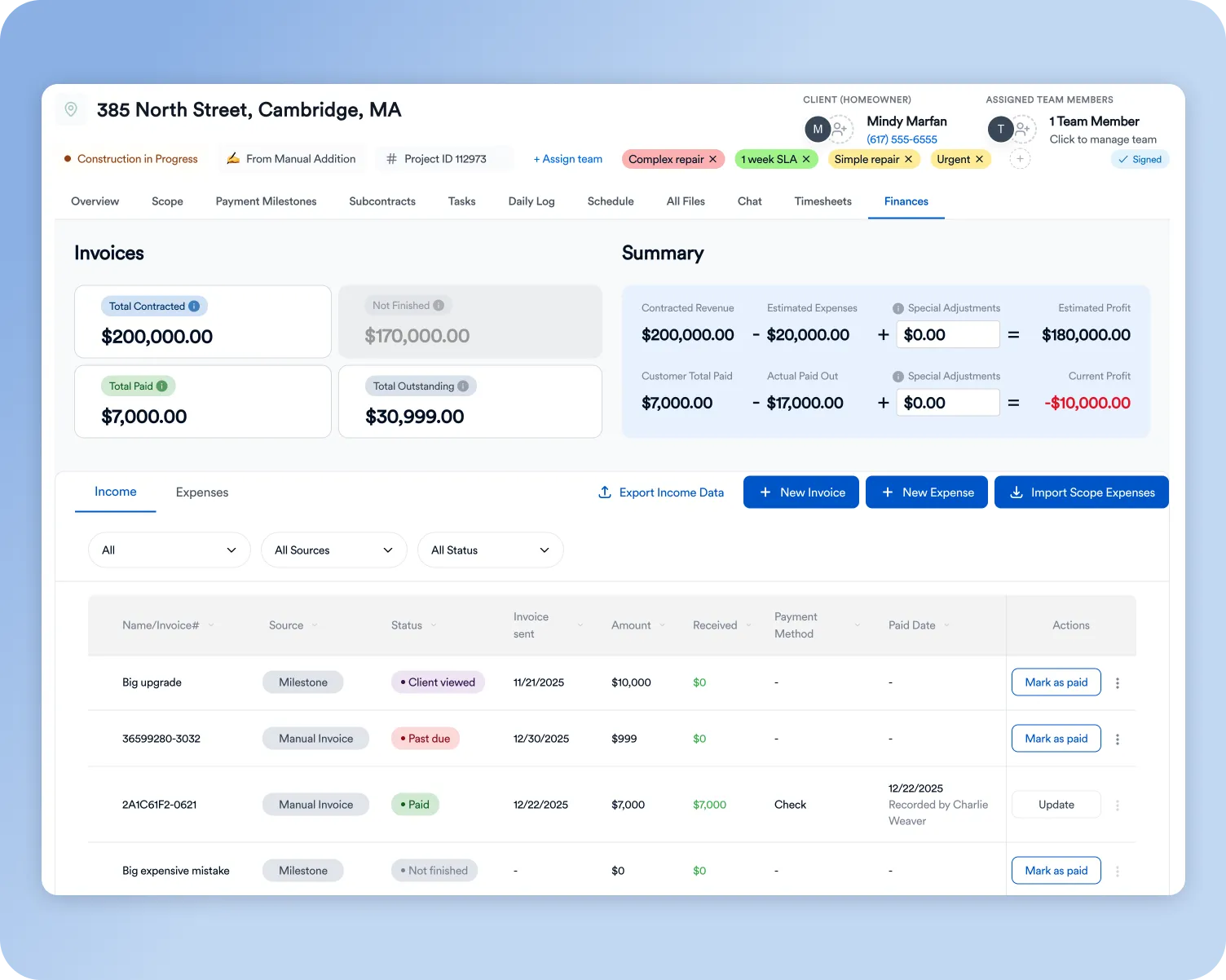Click the M client avatar
This screenshot has width=1226, height=980.
tap(818, 129)
